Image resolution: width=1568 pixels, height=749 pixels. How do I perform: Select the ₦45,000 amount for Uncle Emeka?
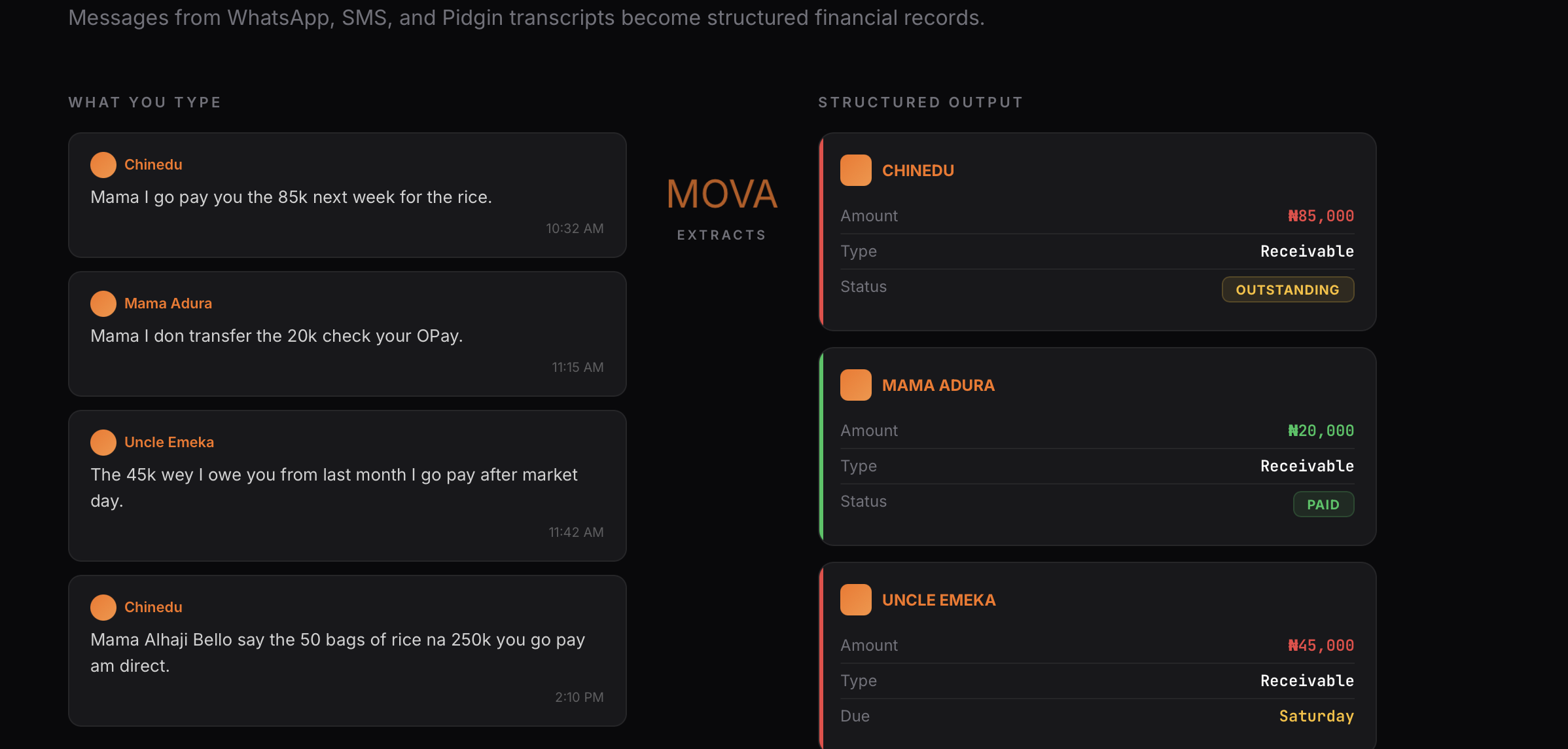[1321, 646]
